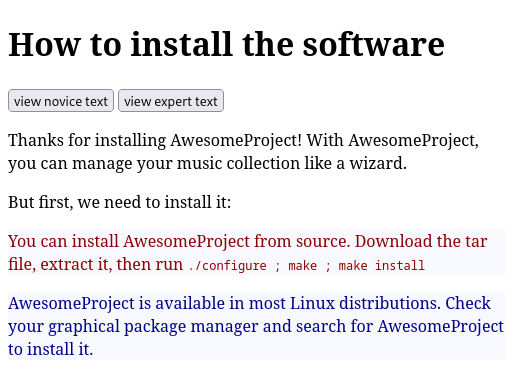Click the 'But first, we need to install it' line
The image size is (513, 375).
(119, 202)
